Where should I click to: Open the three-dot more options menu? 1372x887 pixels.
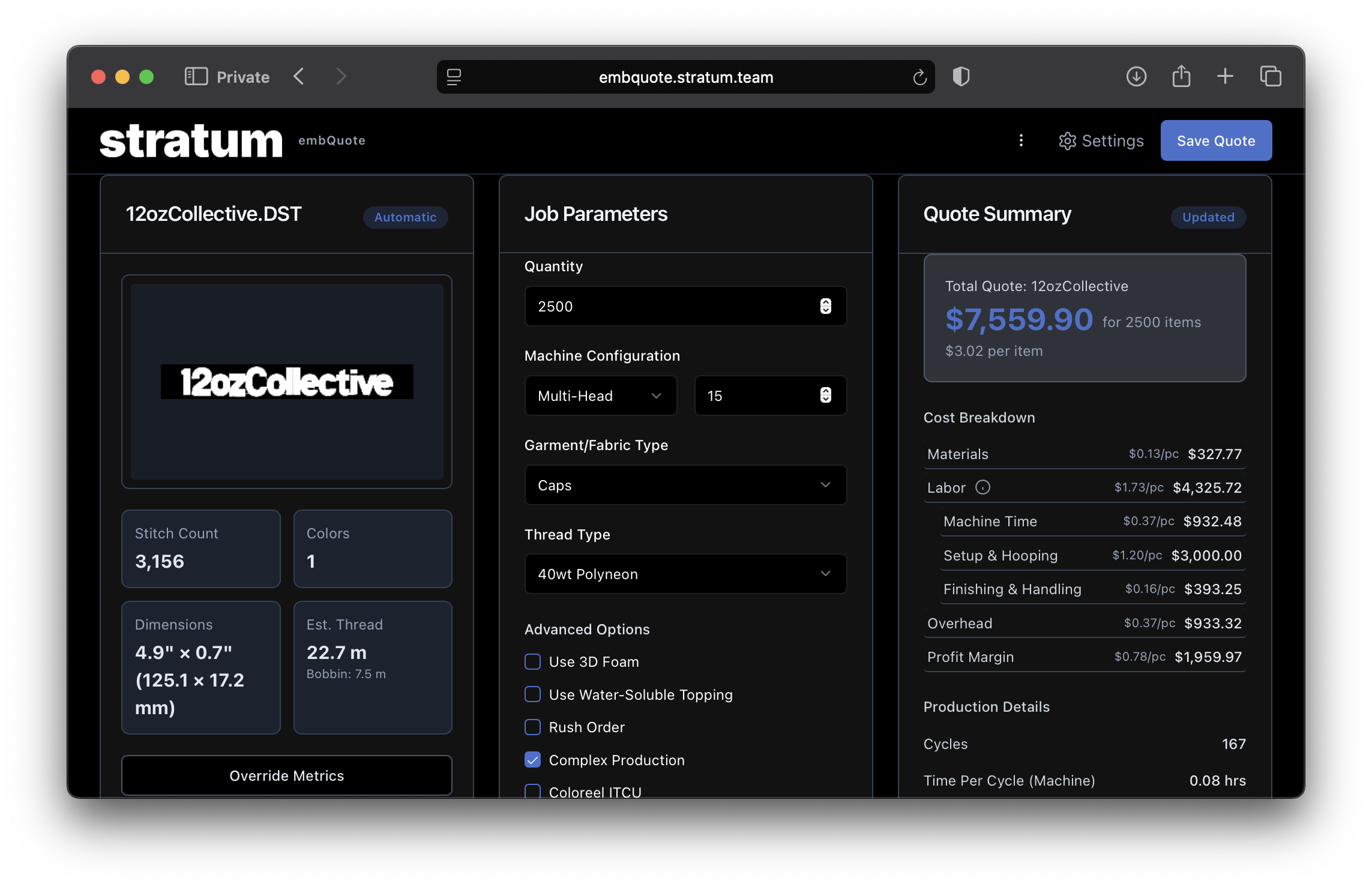pyautogui.click(x=1021, y=140)
